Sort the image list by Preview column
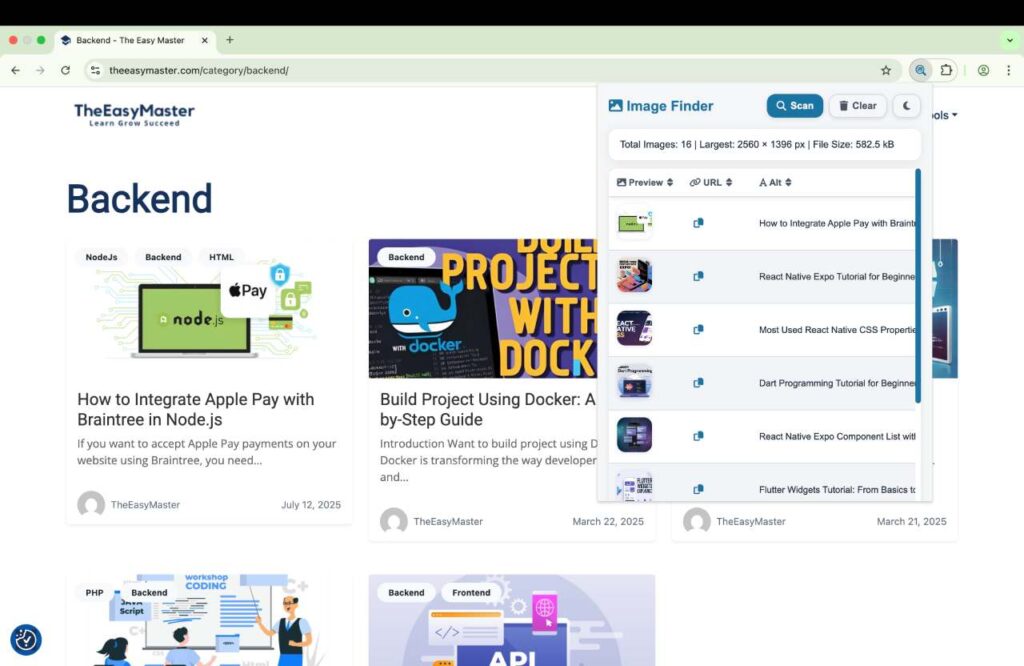This screenshot has height=666, width=1024. pos(645,183)
